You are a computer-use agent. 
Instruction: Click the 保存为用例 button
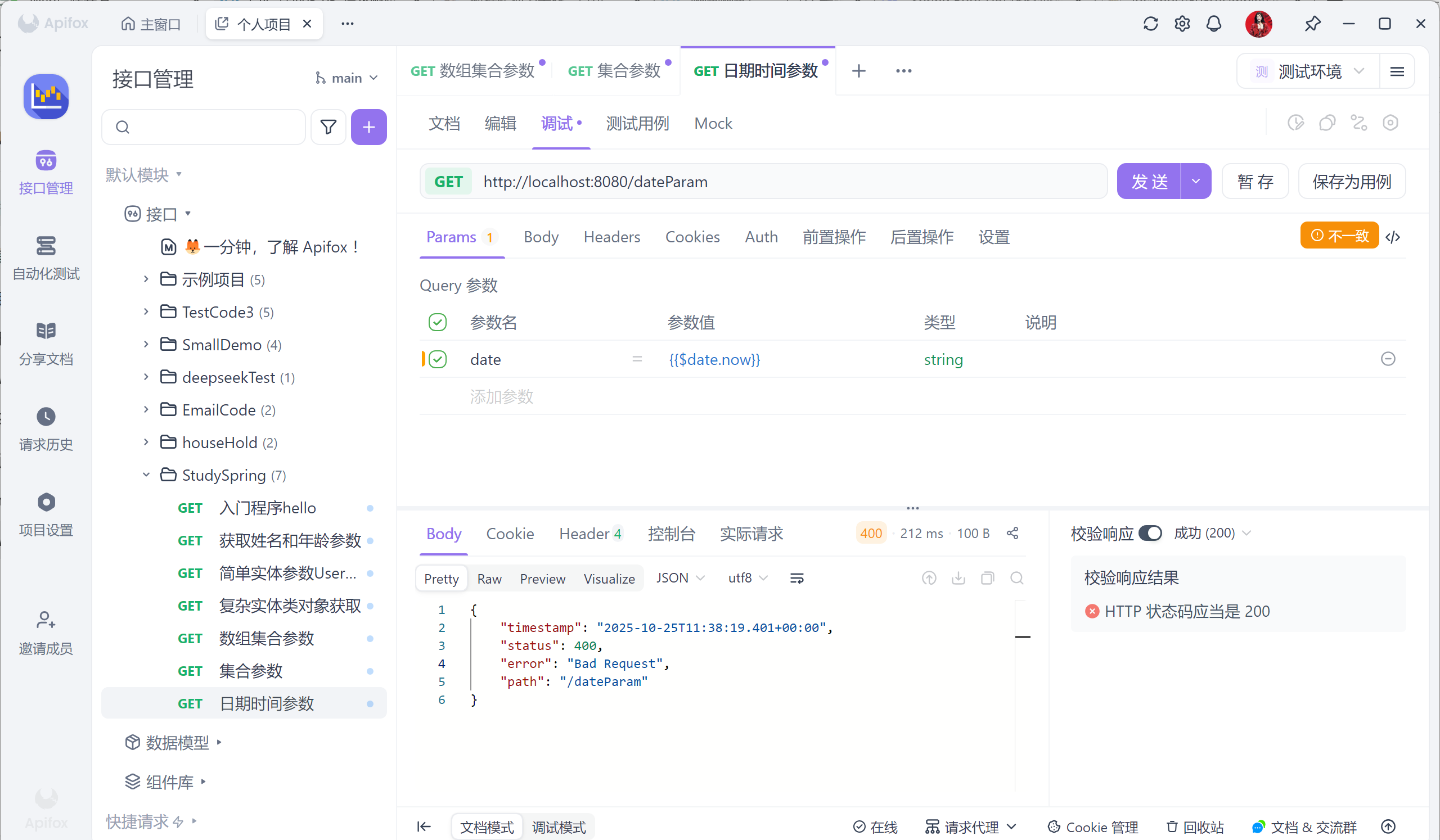[1352, 182]
